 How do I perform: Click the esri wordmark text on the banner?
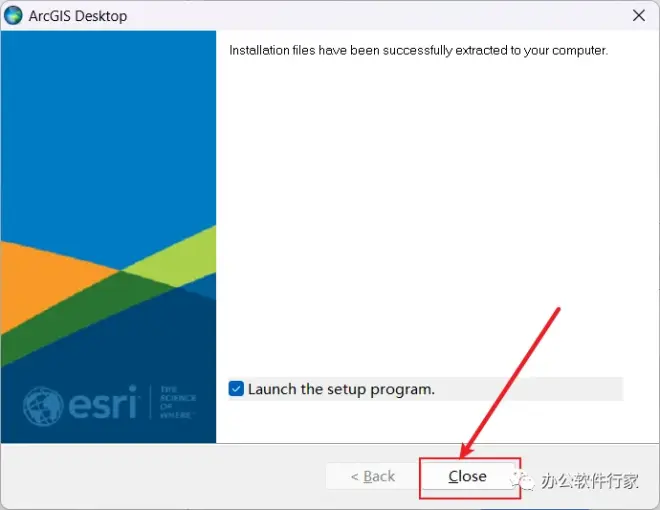coord(104,402)
